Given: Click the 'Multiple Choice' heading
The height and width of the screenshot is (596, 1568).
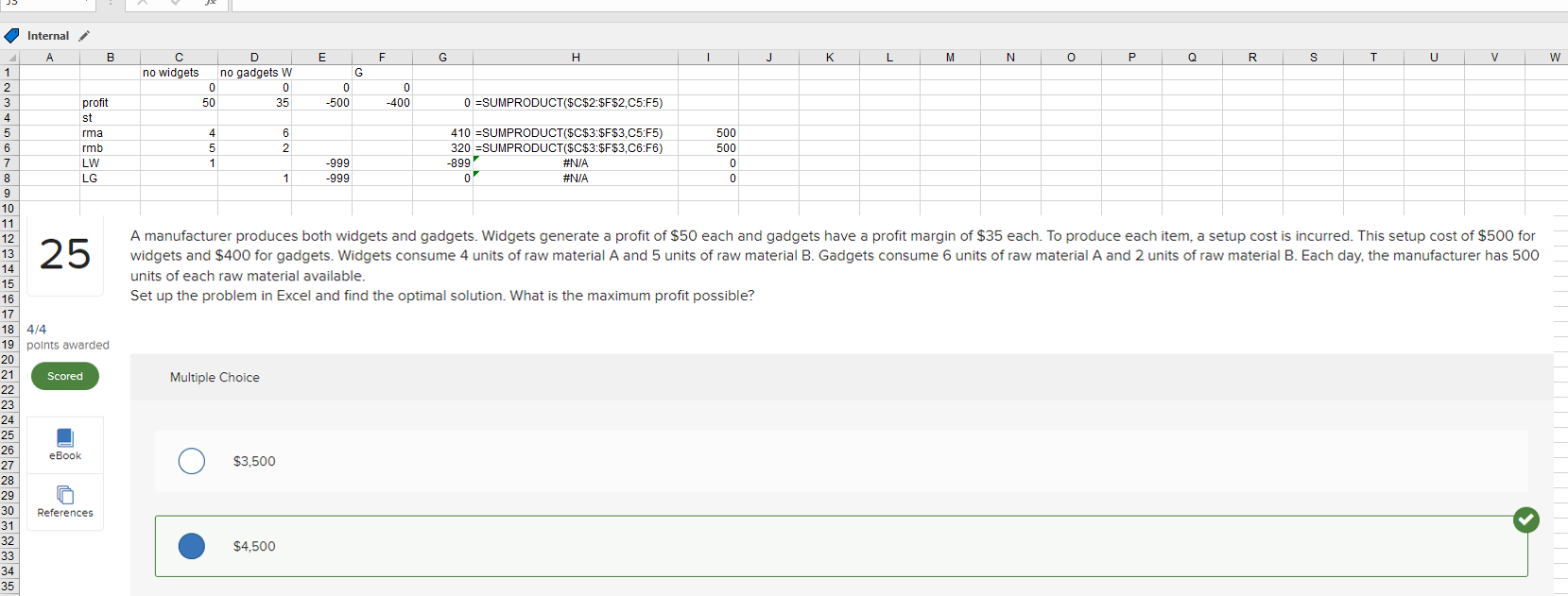Looking at the screenshot, I should coord(215,377).
